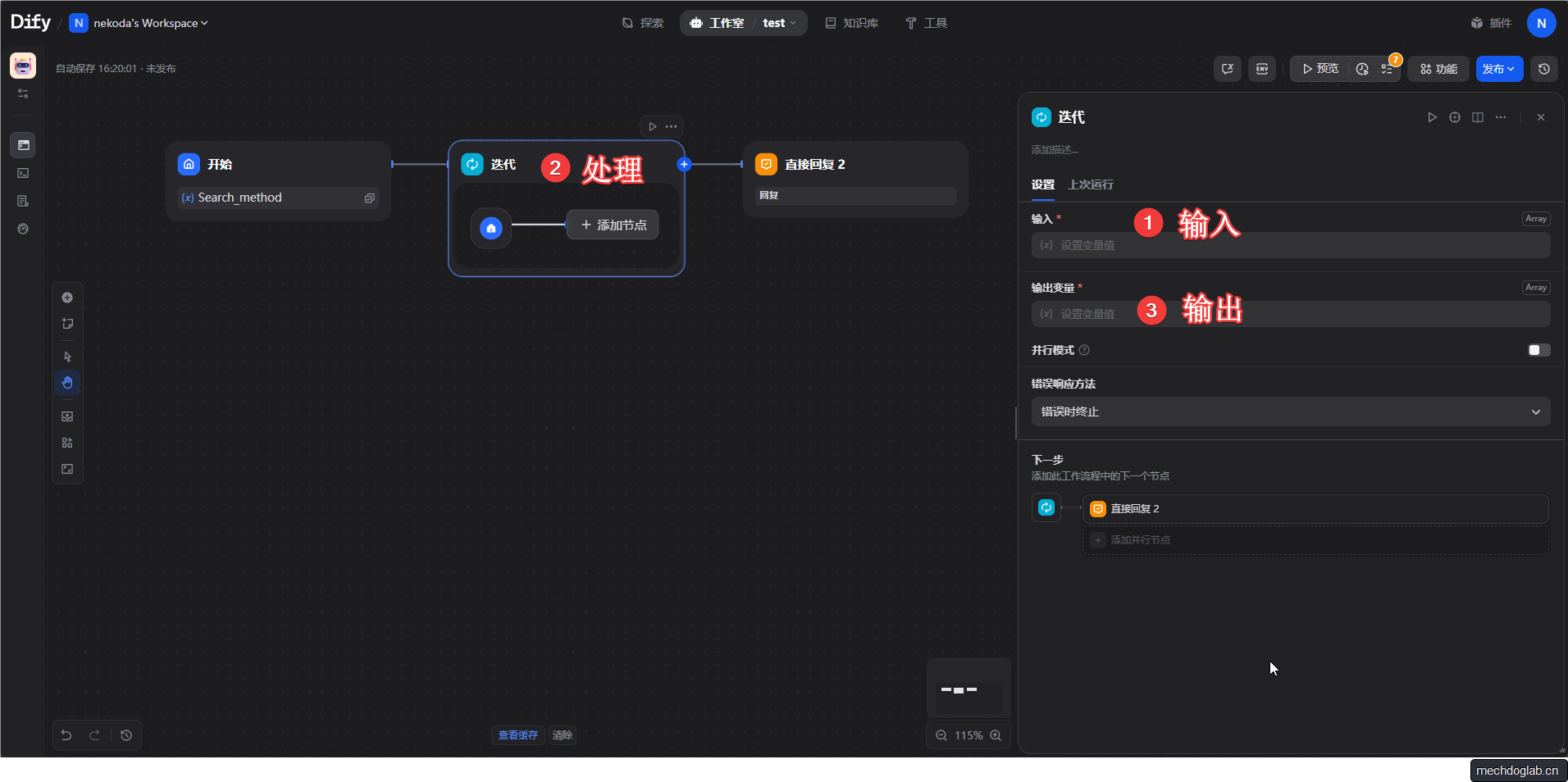Open the 发布 publish dropdown

pos(1499,69)
